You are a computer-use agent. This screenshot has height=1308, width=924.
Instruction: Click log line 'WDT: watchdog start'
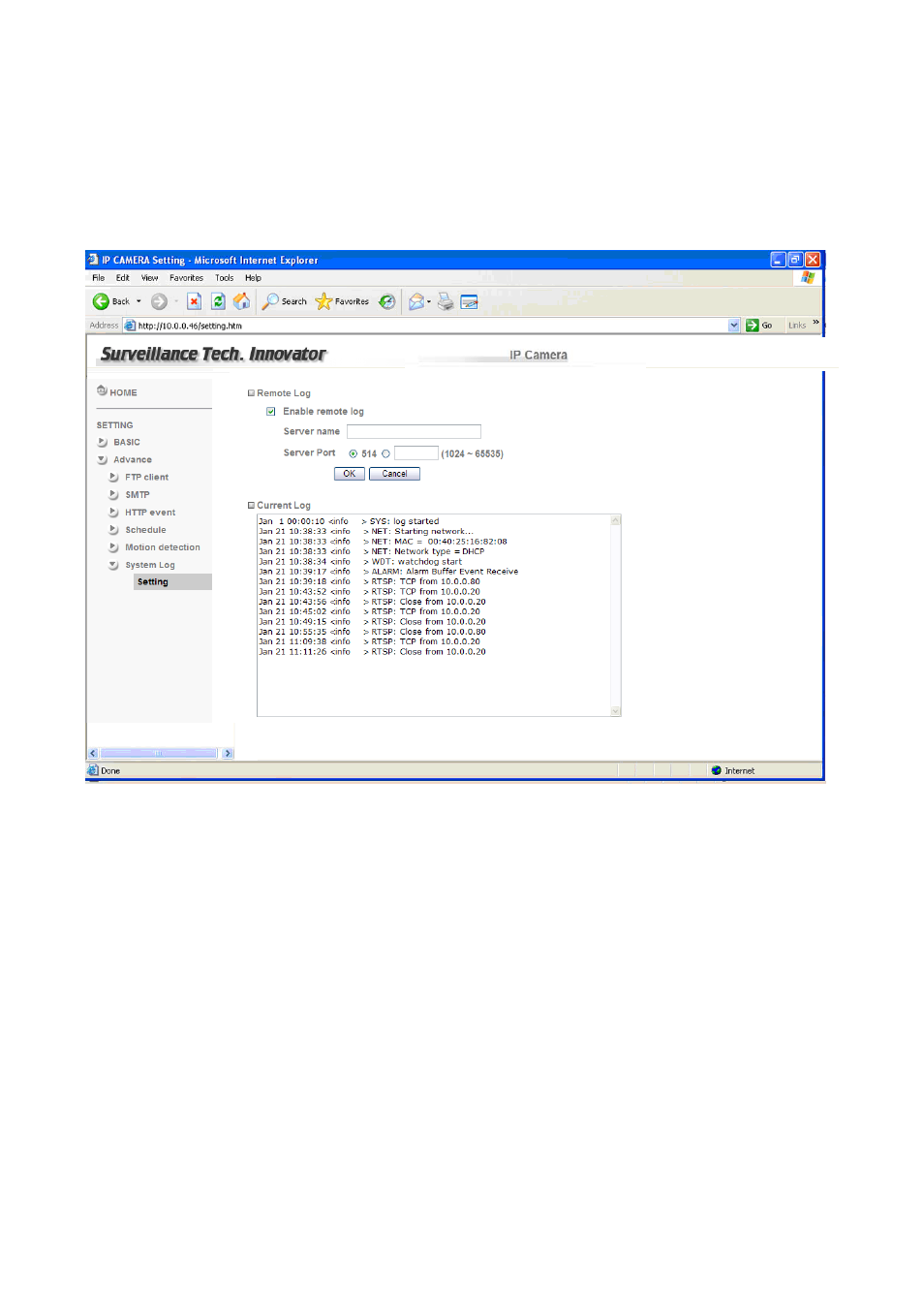360,561
